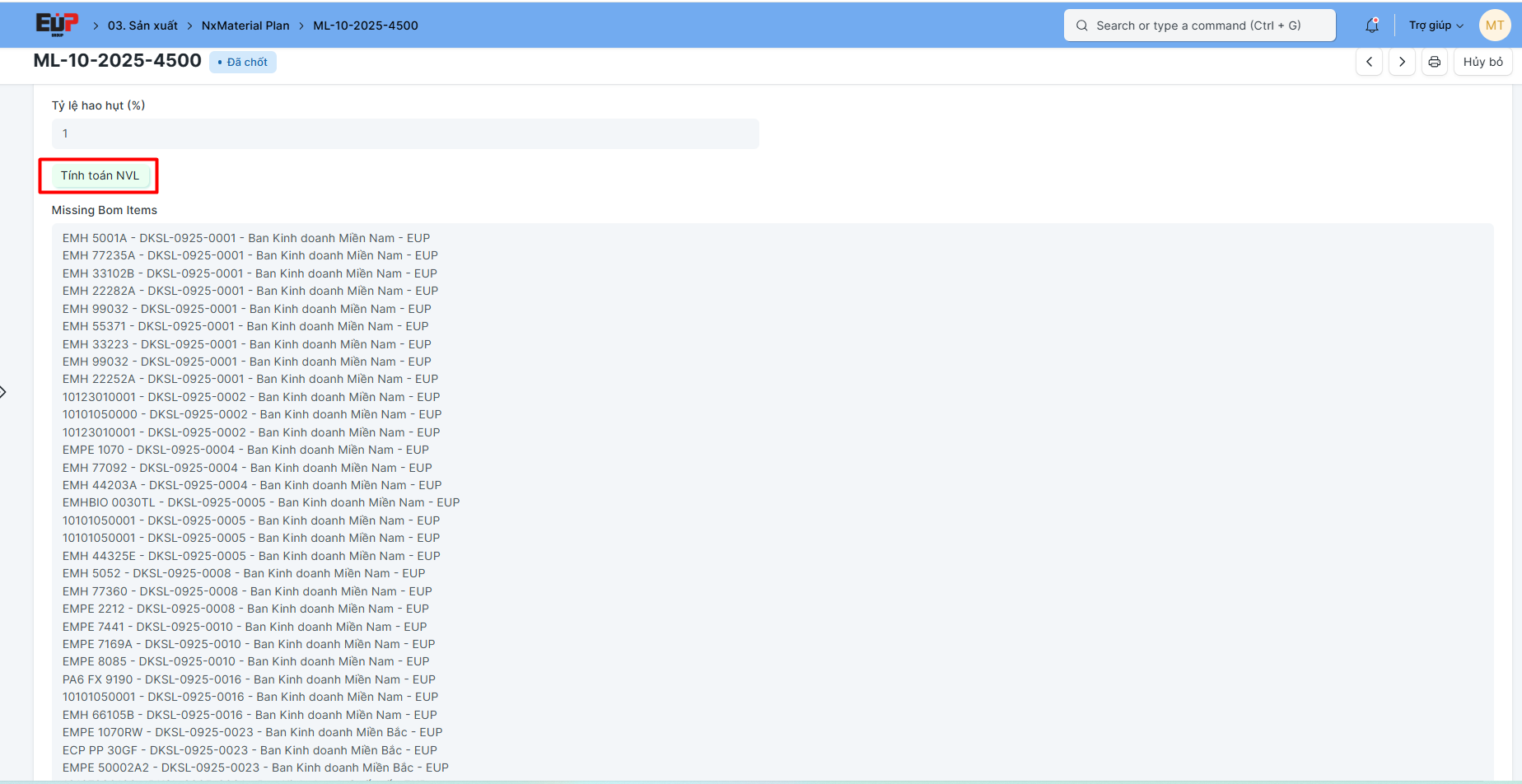Click the ML-10-2025-4500 breadcrumb item
Screen dimensions: 1522x784
365,26
